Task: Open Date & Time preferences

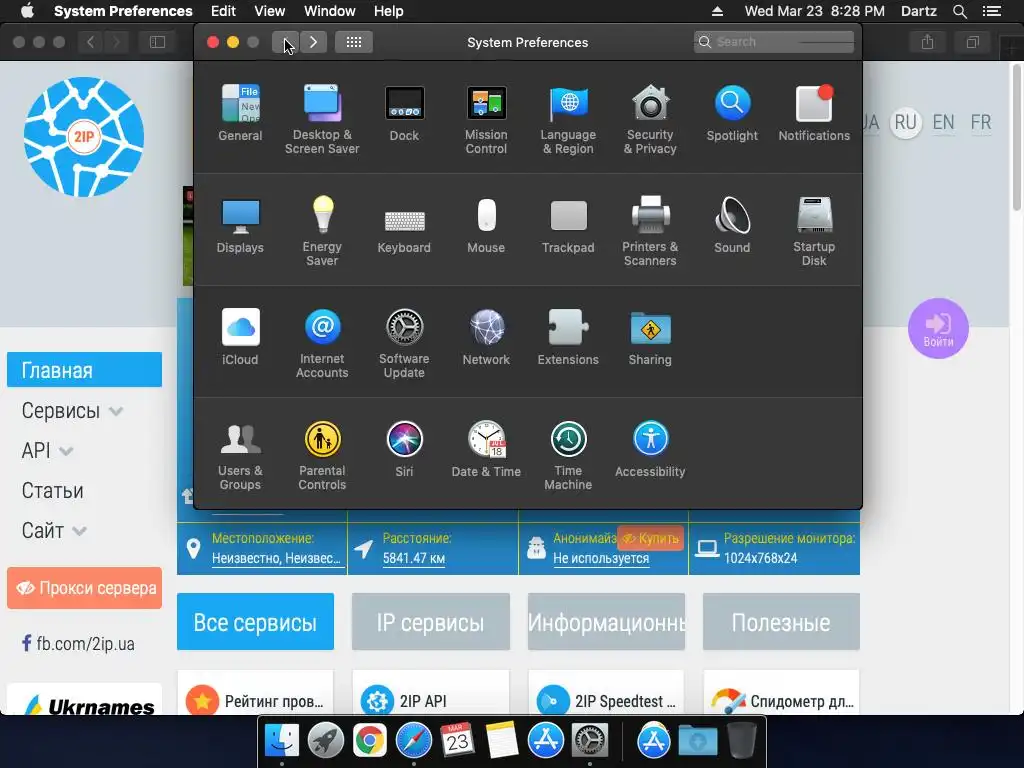Action: tap(486, 449)
